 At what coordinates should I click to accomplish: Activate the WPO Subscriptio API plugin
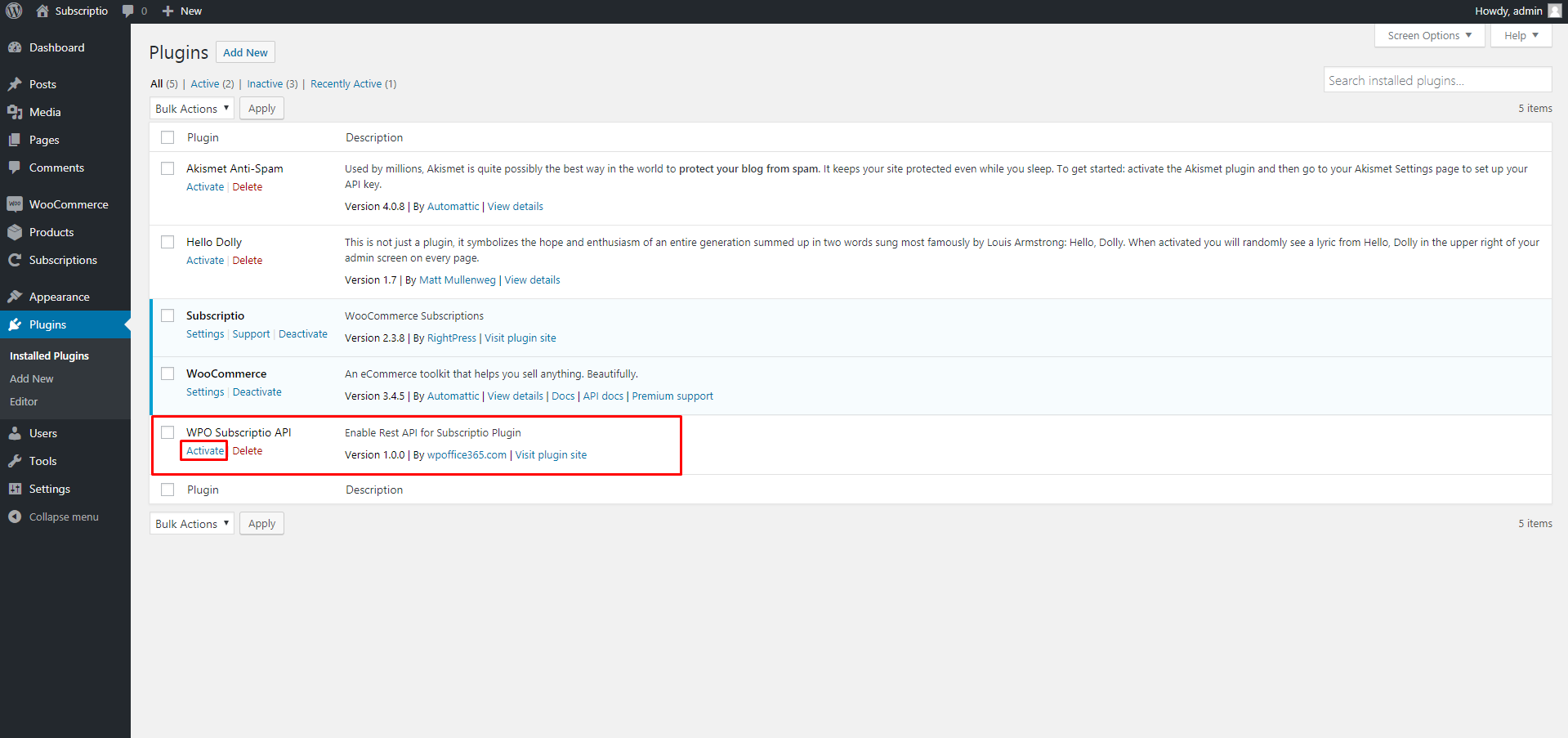pyautogui.click(x=203, y=450)
